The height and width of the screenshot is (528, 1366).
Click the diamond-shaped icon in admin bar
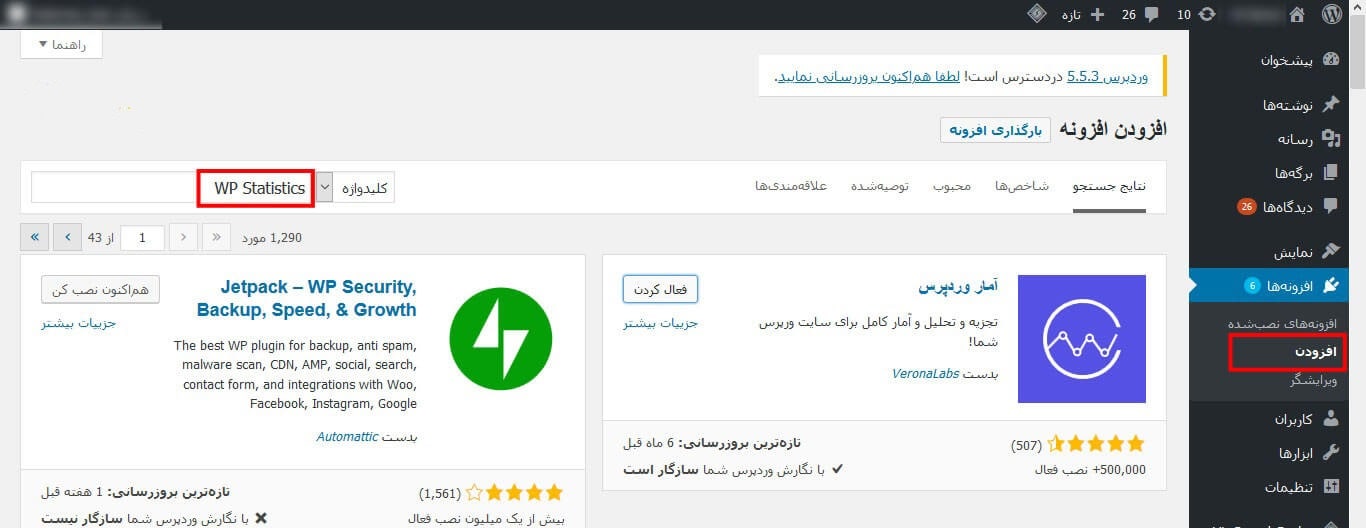(1038, 15)
